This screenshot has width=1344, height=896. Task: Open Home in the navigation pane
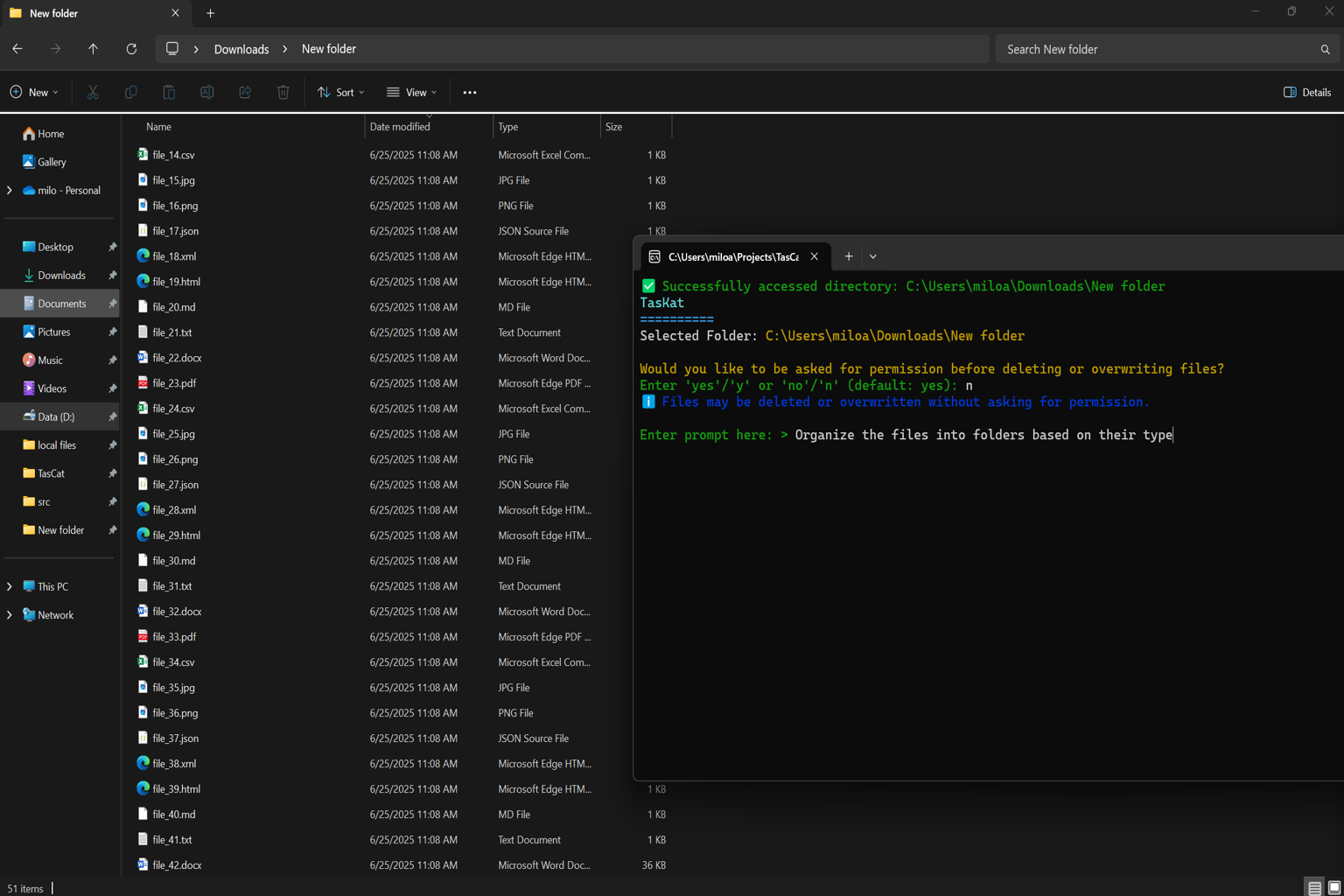[x=51, y=134]
